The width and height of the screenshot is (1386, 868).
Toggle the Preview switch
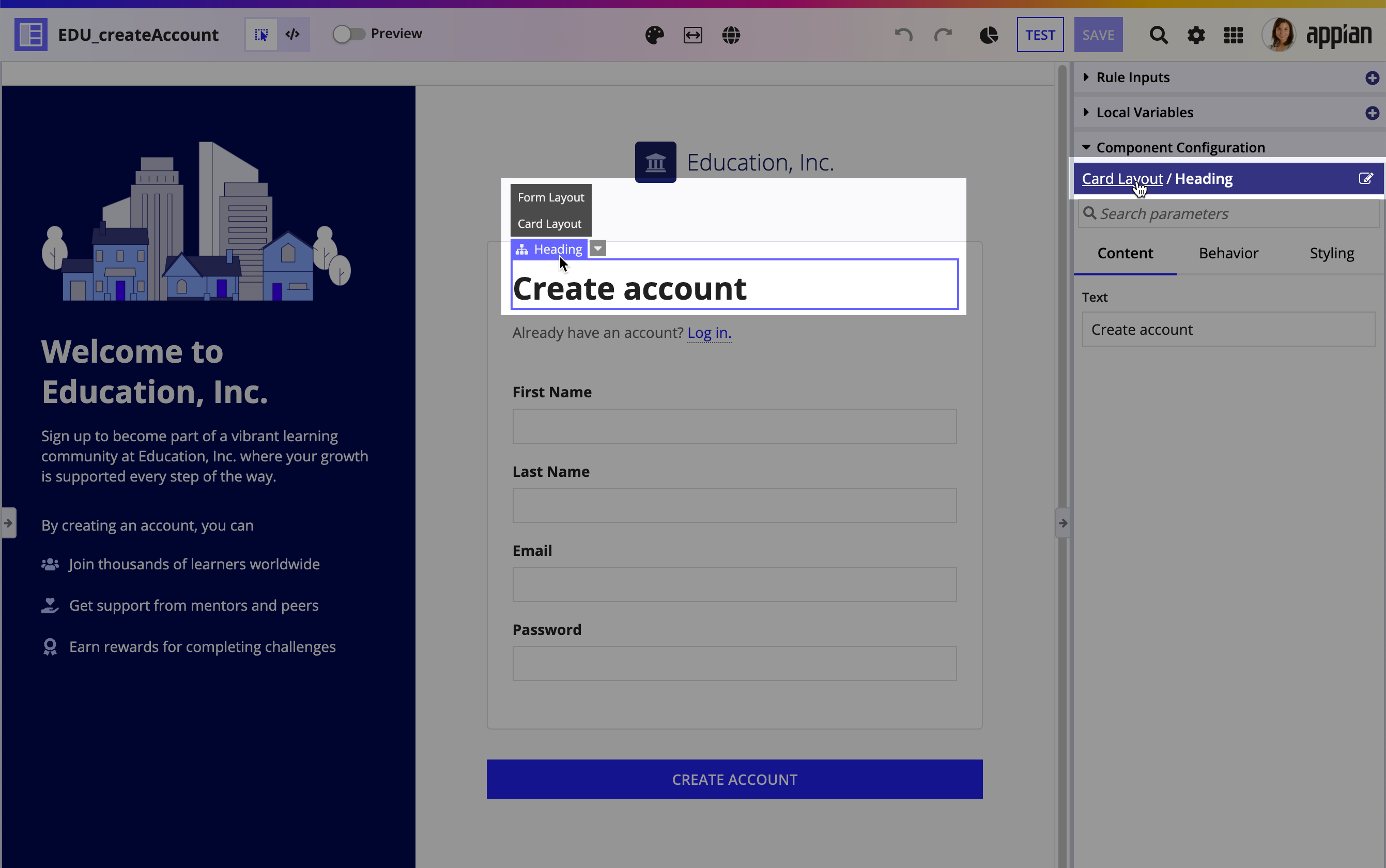348,35
